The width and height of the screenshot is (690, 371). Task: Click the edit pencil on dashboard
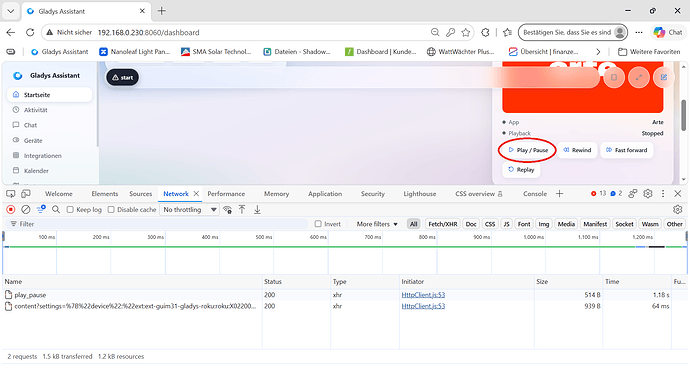point(664,77)
